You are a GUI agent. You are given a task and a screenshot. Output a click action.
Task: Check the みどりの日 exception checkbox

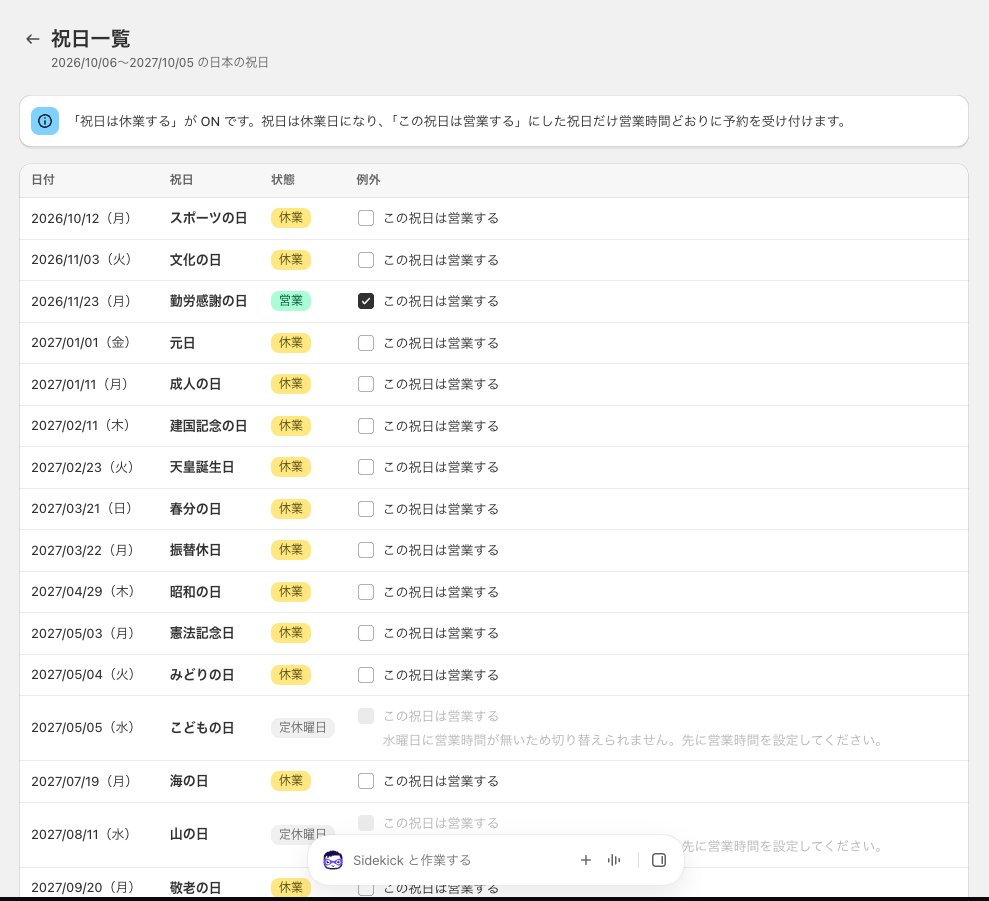pyautogui.click(x=366, y=674)
